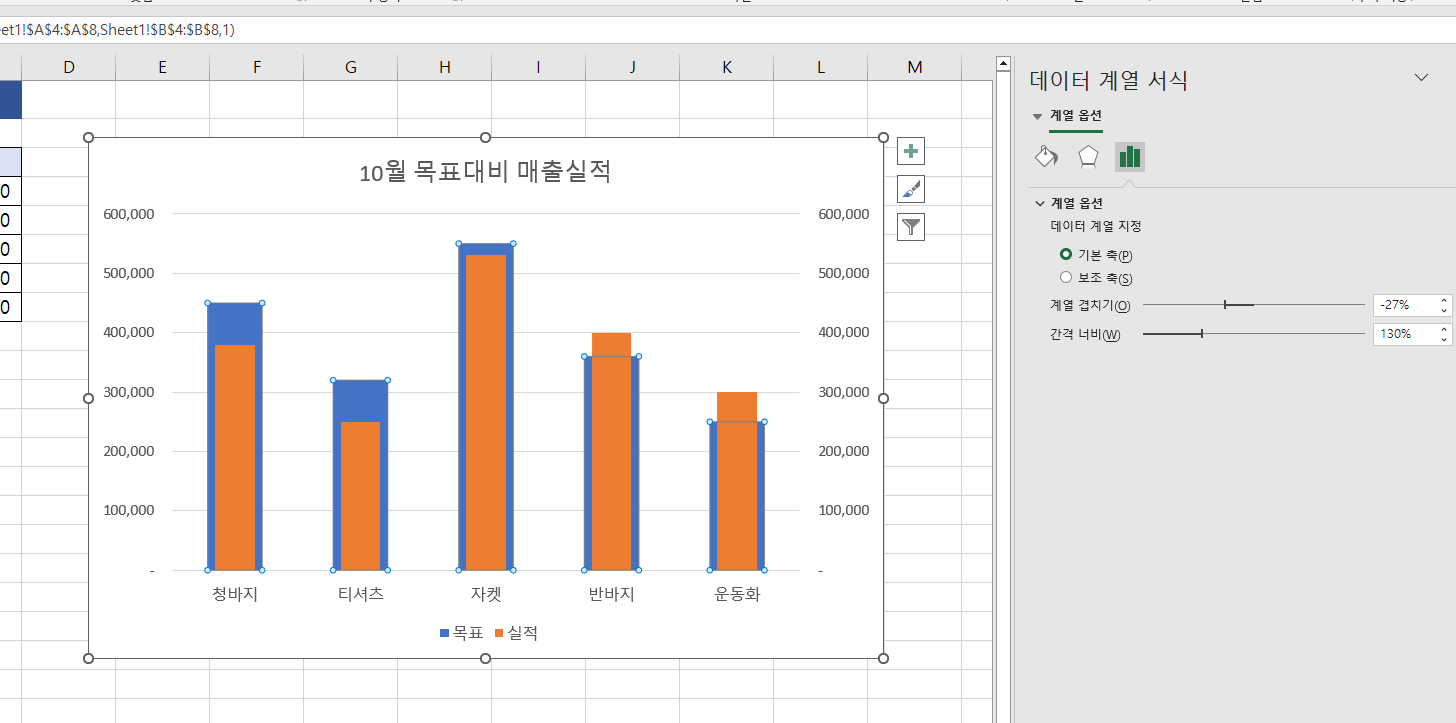Select column J header

pyautogui.click(x=633, y=67)
